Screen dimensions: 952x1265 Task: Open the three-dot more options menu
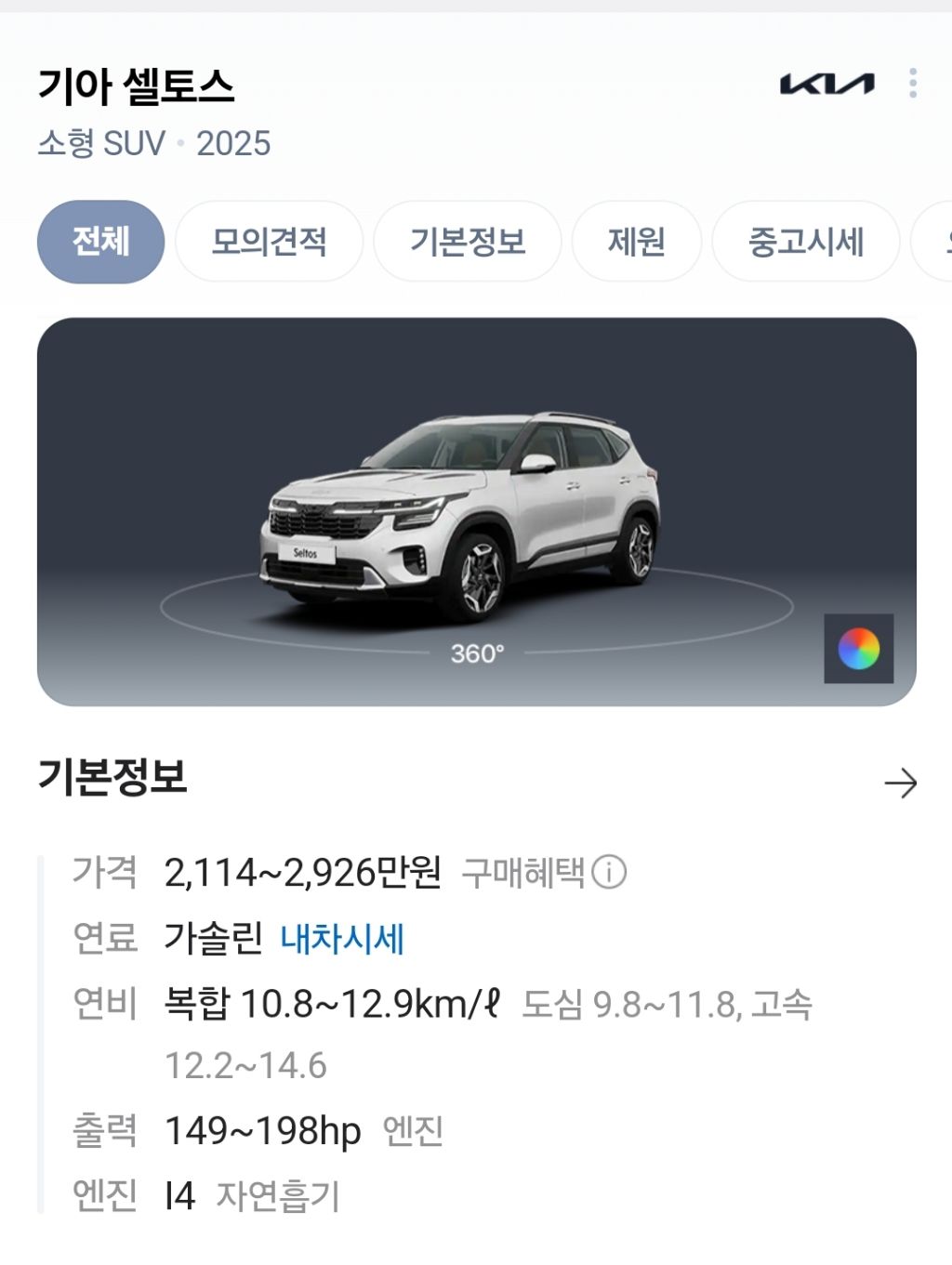point(913,84)
